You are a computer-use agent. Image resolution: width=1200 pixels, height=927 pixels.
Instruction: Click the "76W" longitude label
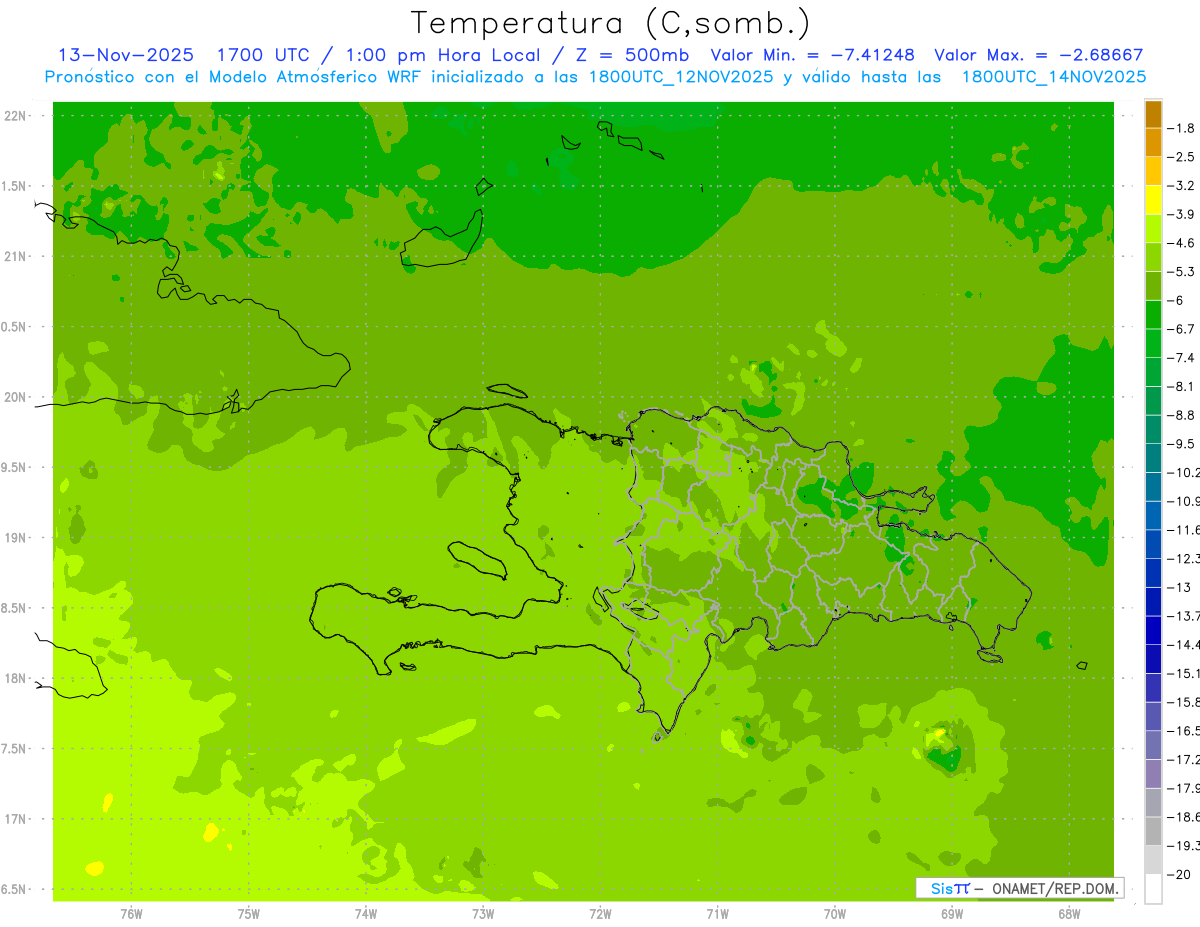(x=131, y=914)
